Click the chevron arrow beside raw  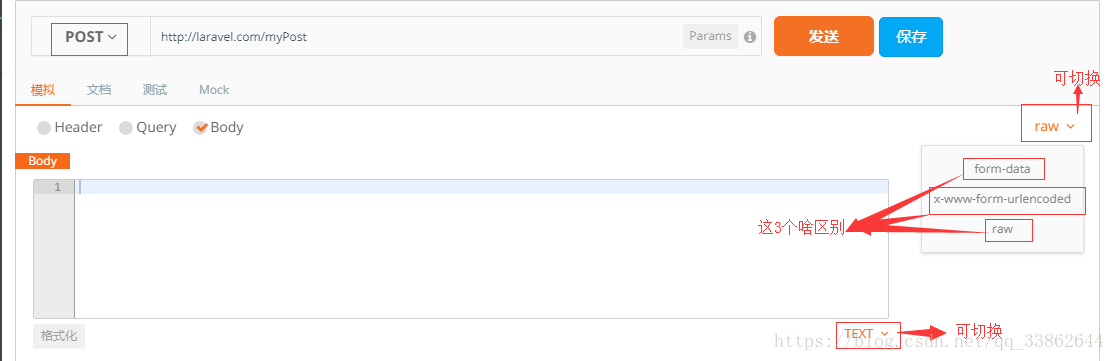[x=1070, y=126]
